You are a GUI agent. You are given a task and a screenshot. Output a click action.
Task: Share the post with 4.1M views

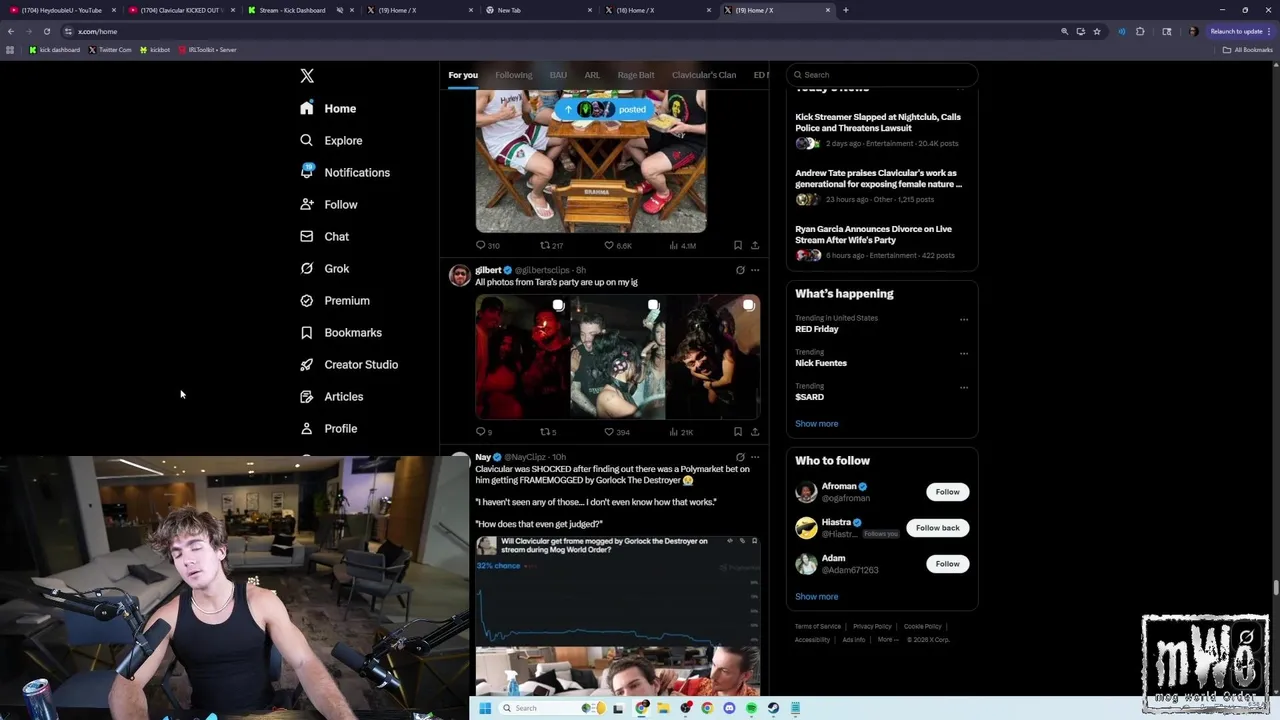click(x=755, y=245)
